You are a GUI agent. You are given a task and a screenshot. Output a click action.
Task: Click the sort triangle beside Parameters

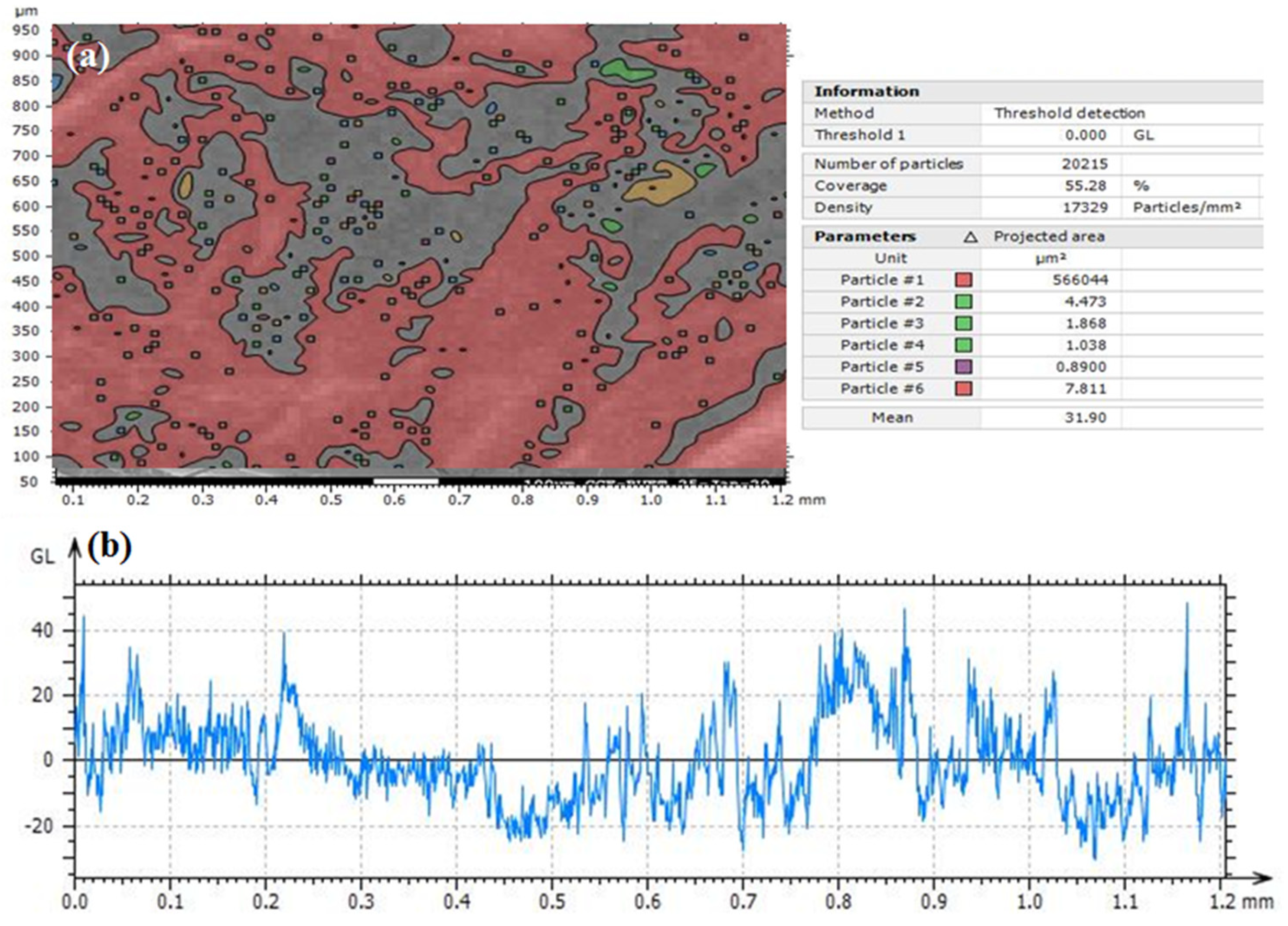971,237
